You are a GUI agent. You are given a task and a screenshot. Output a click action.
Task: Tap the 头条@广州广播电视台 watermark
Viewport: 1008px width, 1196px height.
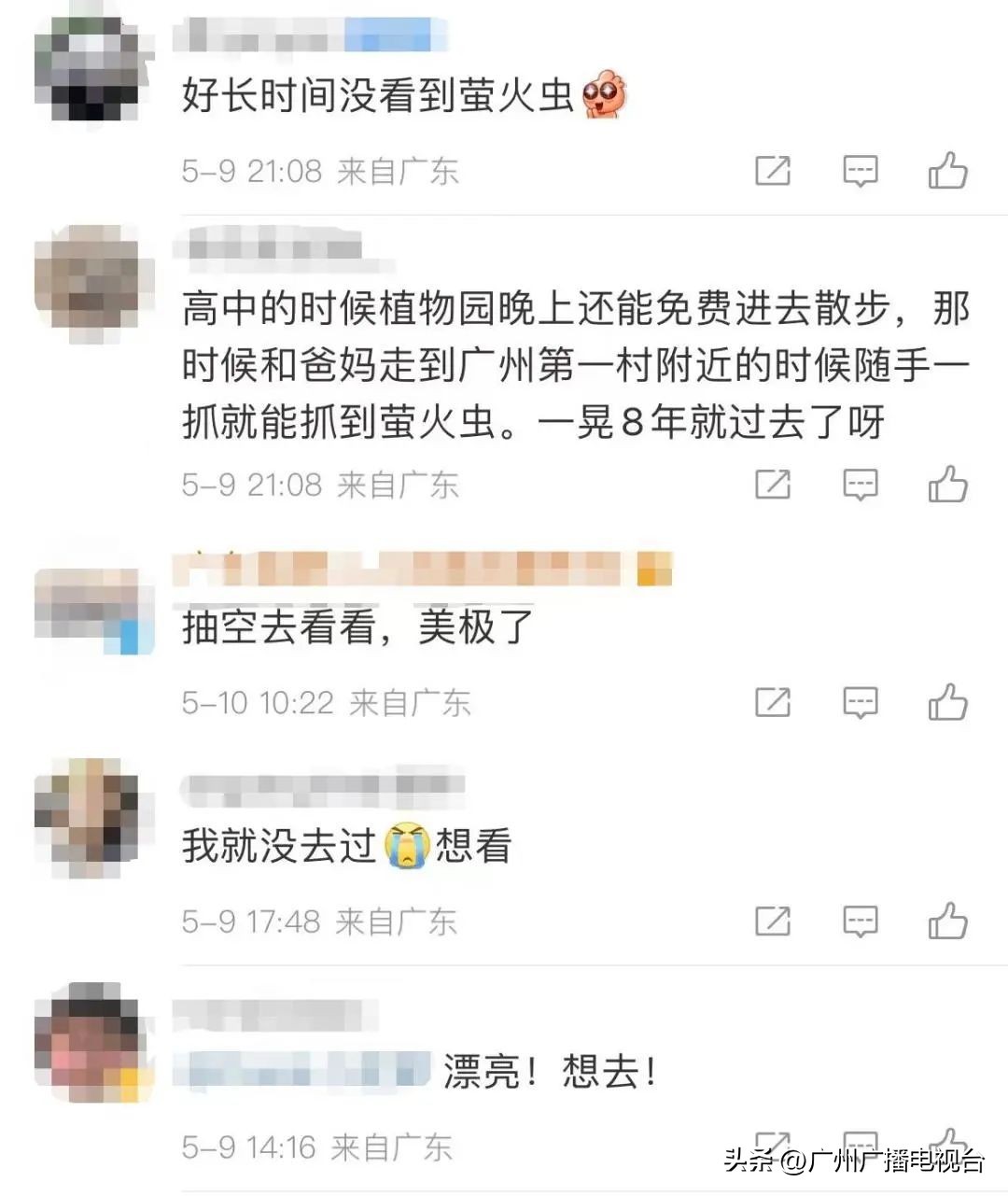point(854,1161)
